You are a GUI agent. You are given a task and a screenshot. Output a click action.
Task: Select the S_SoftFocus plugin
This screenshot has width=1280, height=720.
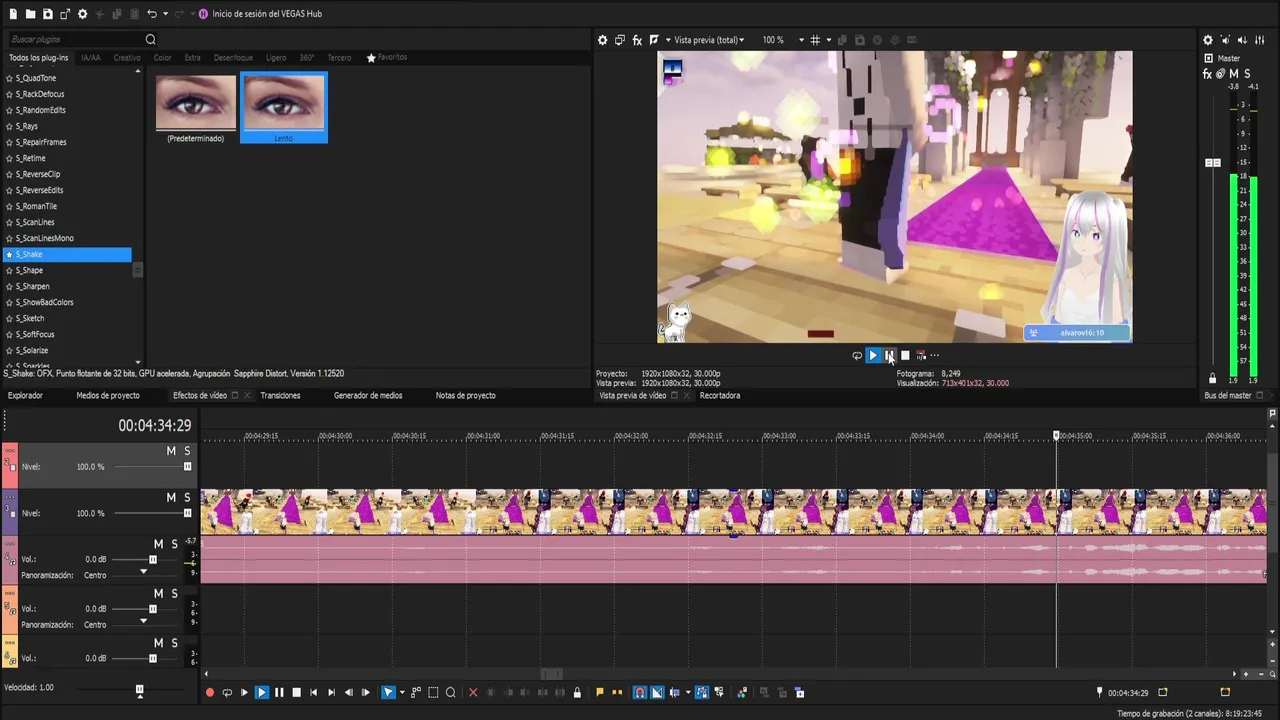click(35, 334)
